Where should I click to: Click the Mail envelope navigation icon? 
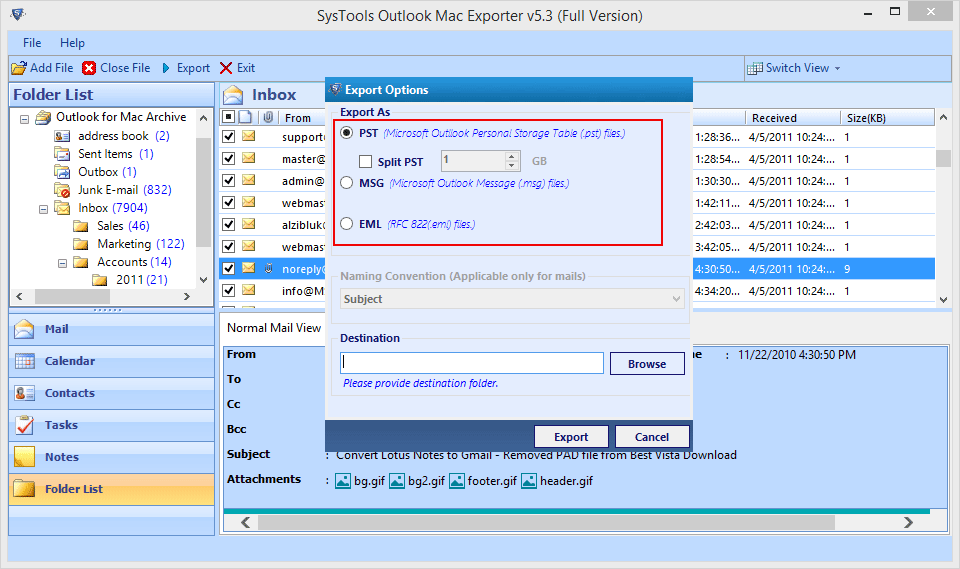(x=24, y=329)
